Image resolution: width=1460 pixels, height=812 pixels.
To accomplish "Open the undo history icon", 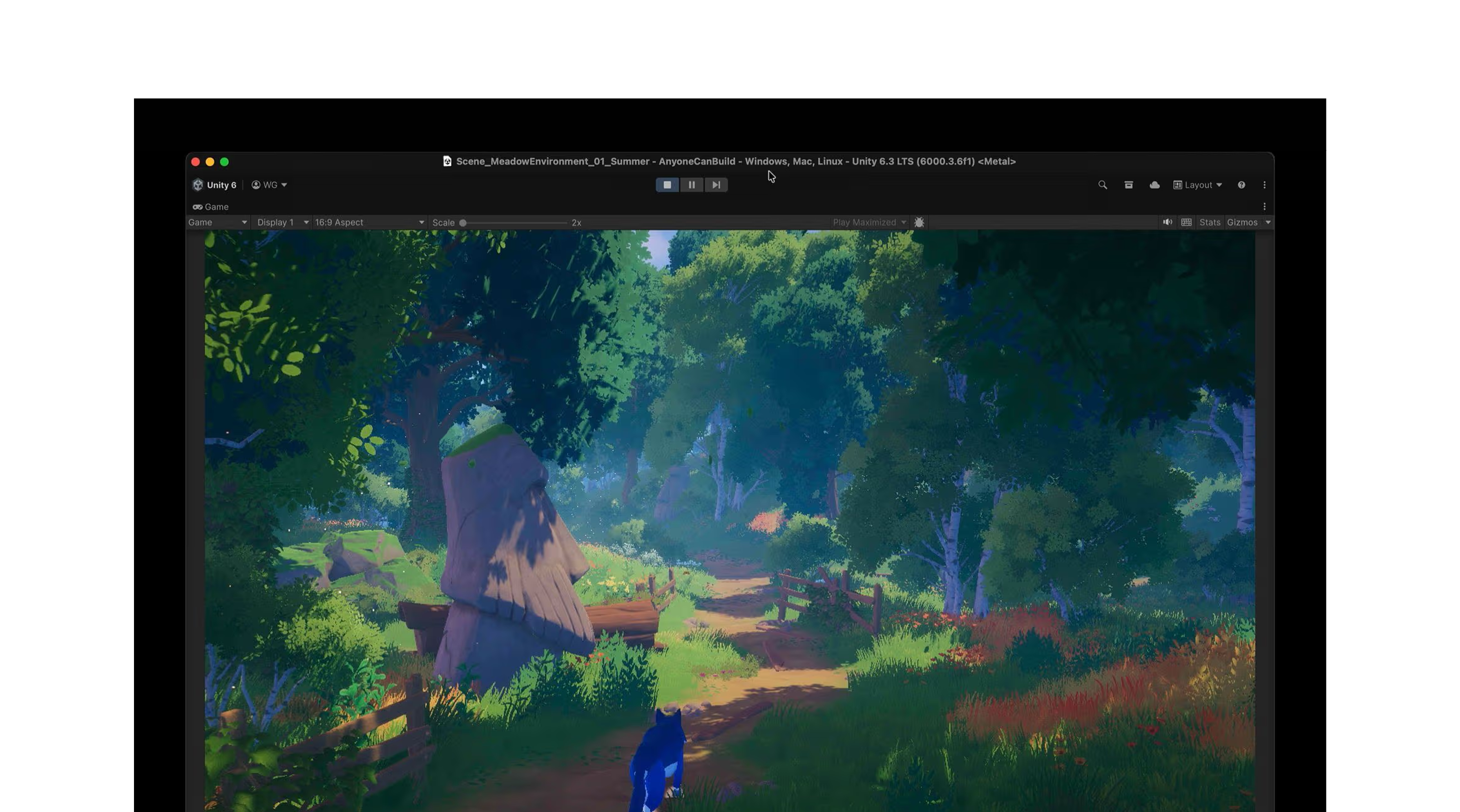I will click(1128, 185).
